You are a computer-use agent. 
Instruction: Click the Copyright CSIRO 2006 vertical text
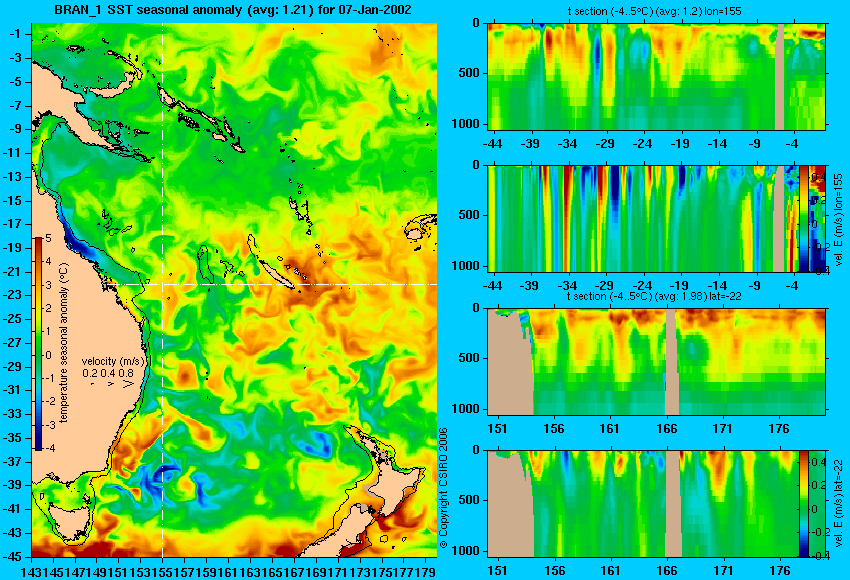tap(443, 487)
